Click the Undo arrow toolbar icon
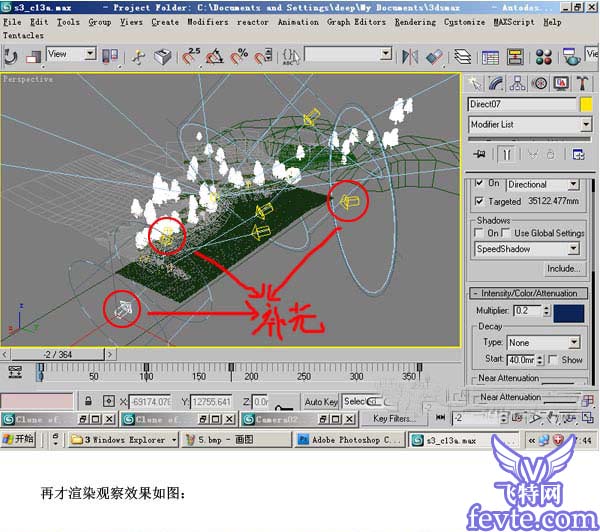 coord(11,57)
